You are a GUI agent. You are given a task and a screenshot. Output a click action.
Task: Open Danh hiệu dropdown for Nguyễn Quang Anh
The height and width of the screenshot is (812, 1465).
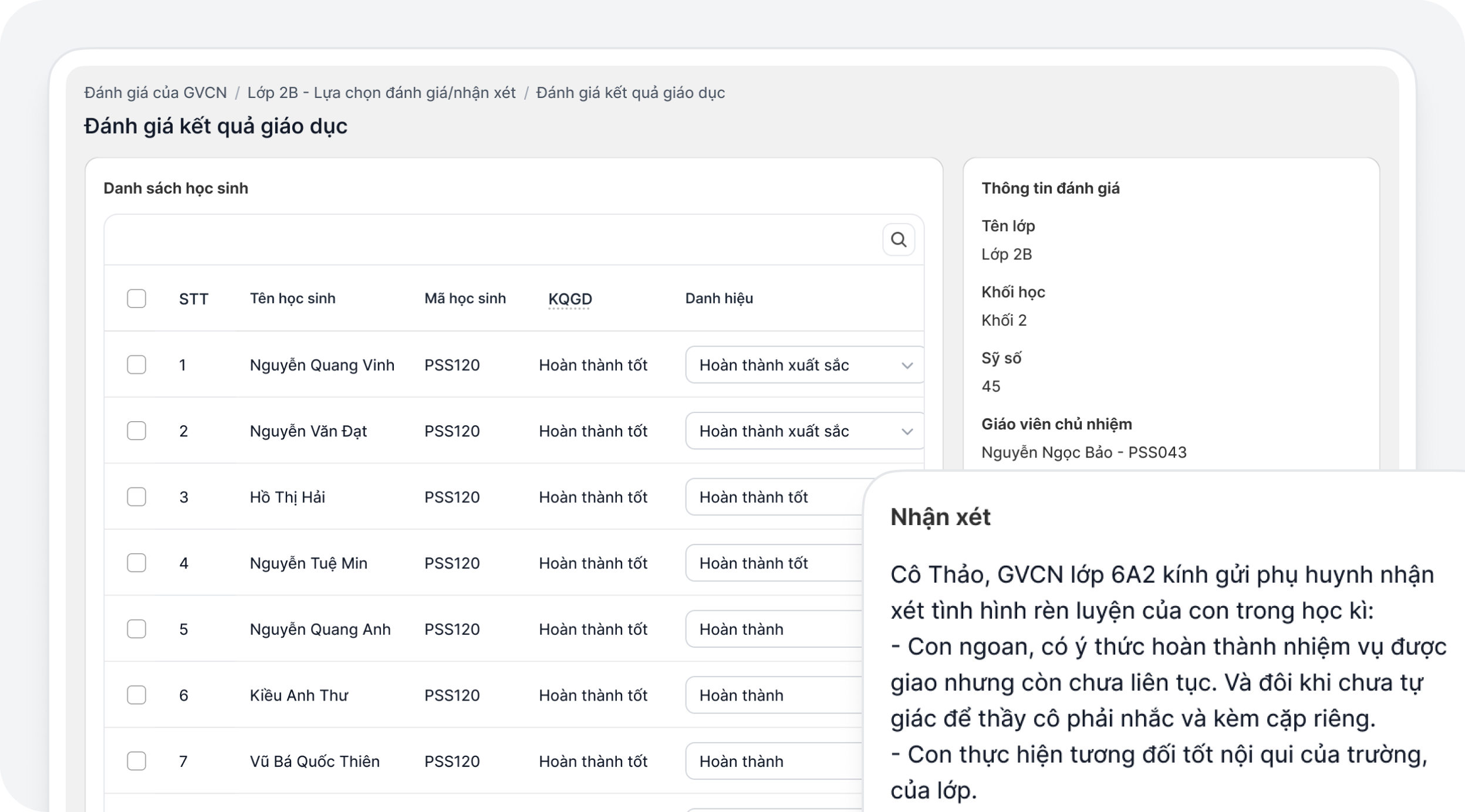click(x=774, y=629)
